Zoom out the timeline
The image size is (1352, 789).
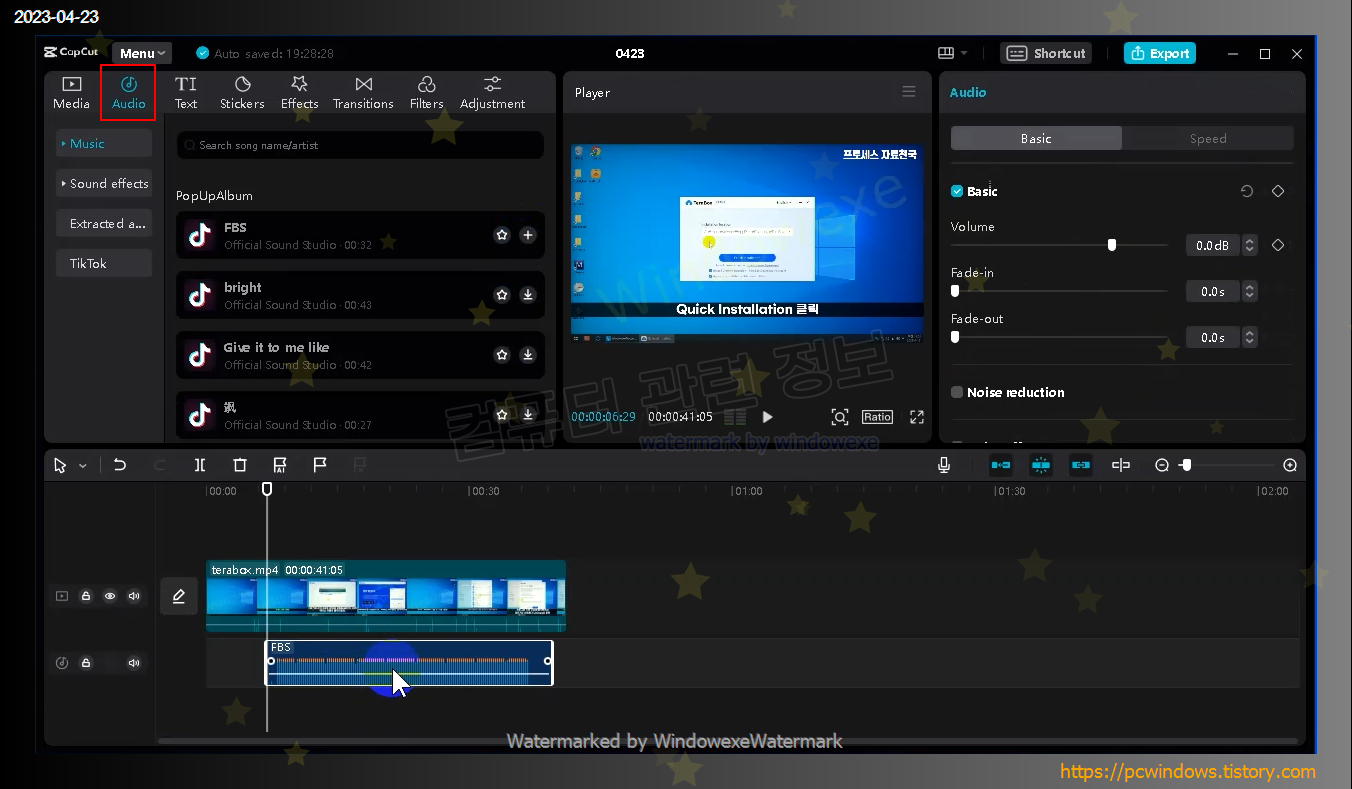click(1162, 465)
